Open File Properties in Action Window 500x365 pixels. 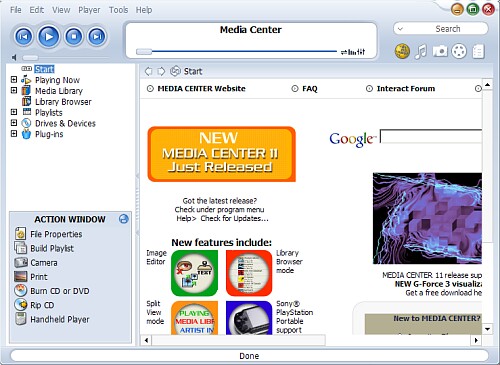click(56, 234)
